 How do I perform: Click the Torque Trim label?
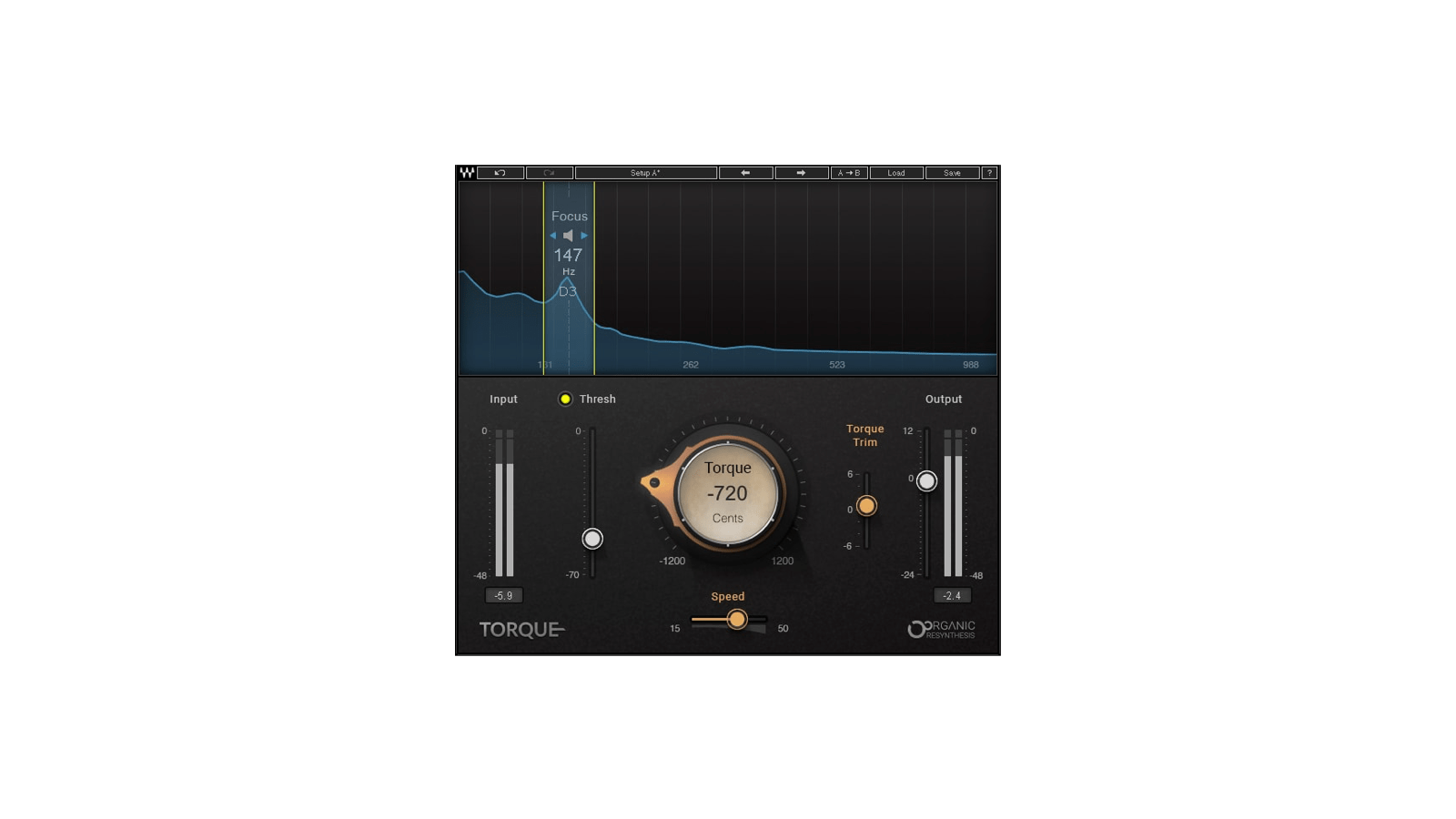[x=865, y=436]
